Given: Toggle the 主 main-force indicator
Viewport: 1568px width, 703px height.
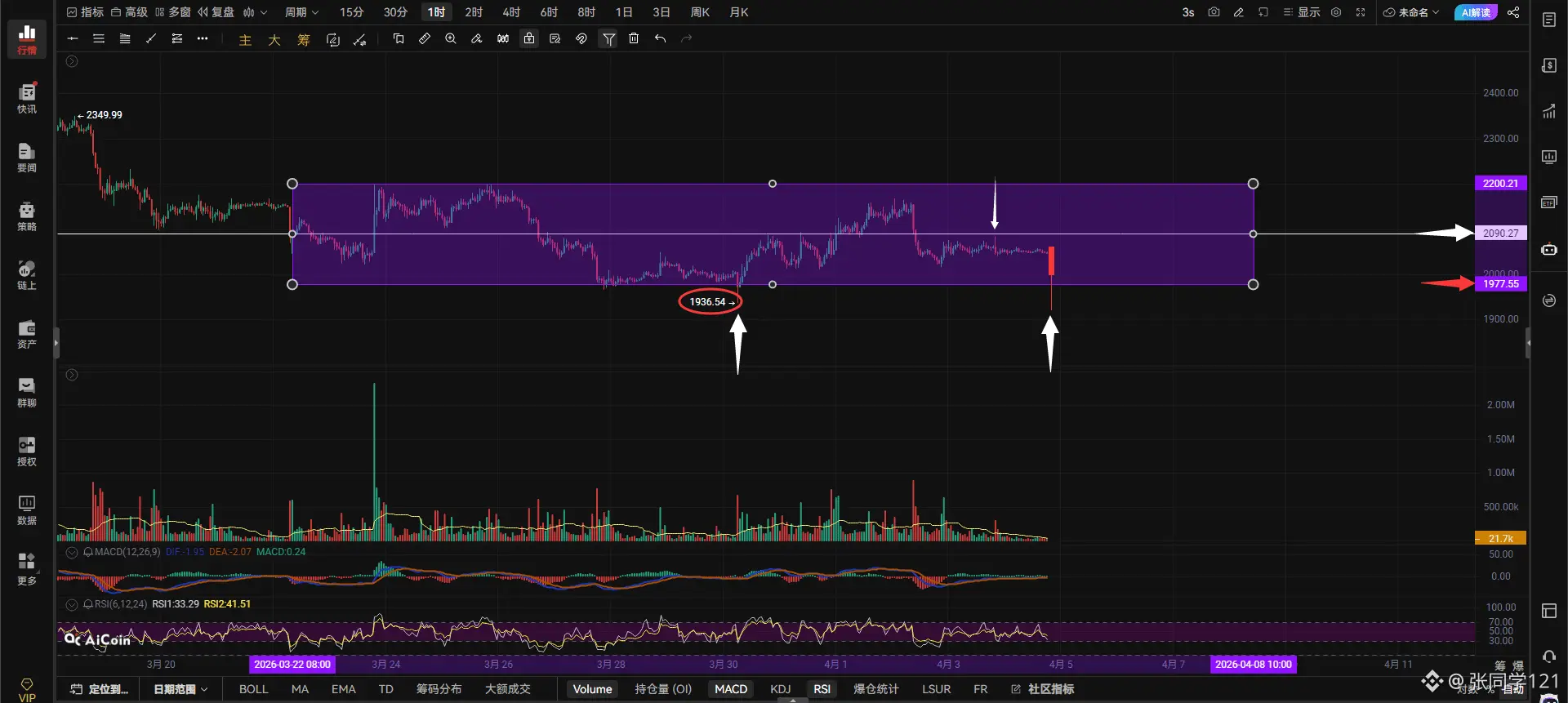Looking at the screenshot, I should [245, 39].
